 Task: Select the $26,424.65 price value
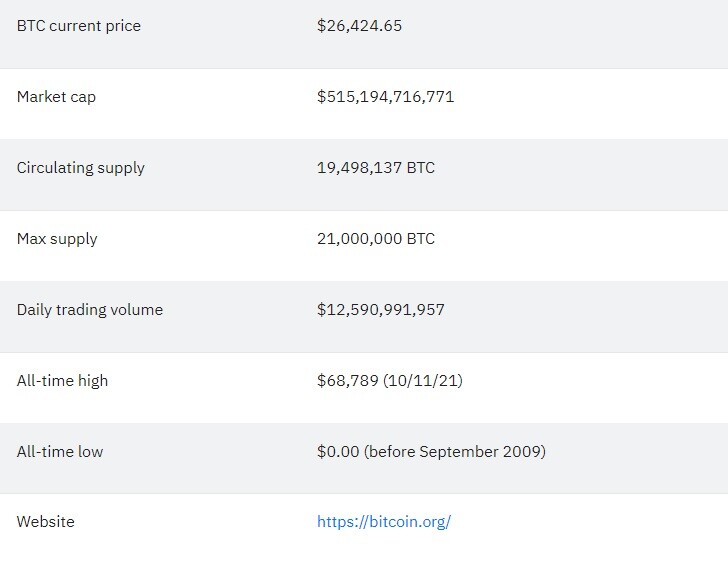point(359,26)
